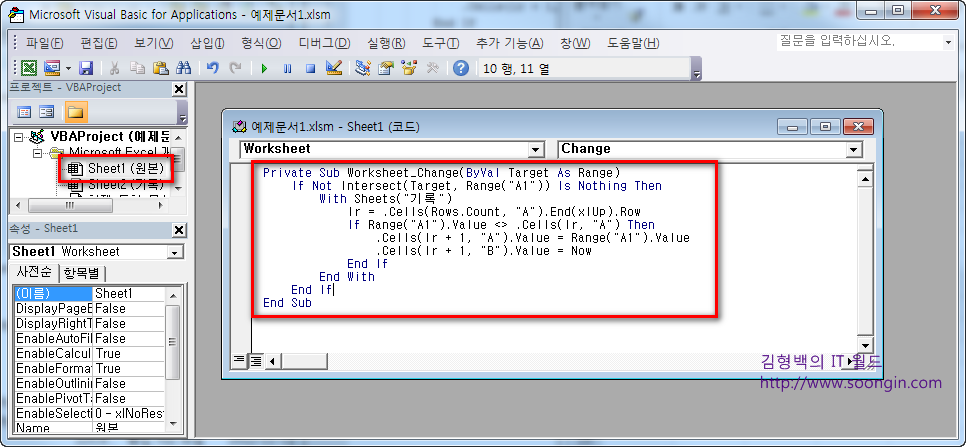Click the Toolbox wrench icon

(432, 68)
